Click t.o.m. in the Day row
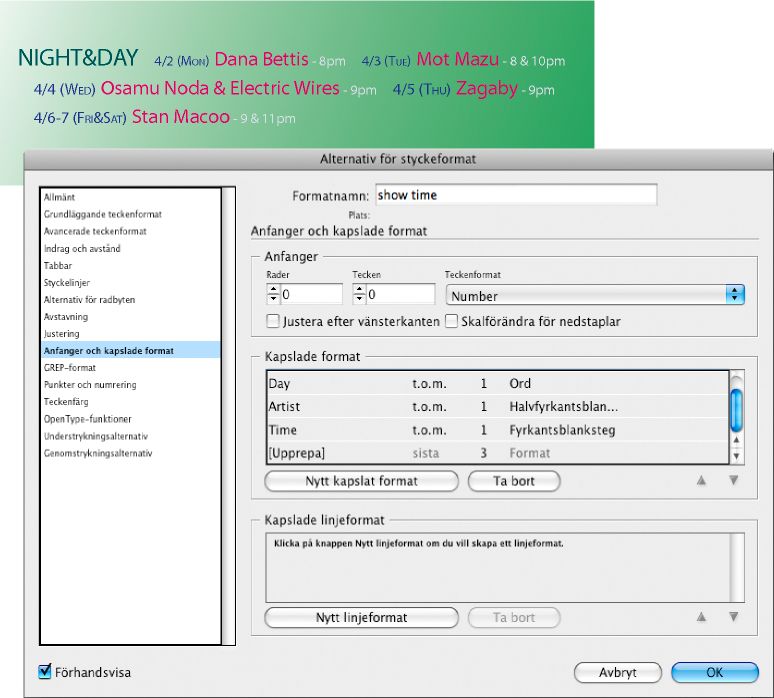 (429, 384)
